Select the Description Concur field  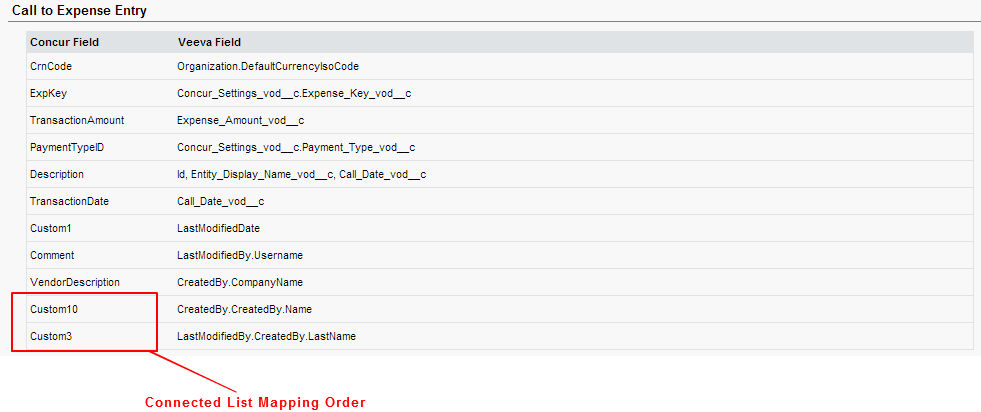pyautogui.click(x=57, y=174)
